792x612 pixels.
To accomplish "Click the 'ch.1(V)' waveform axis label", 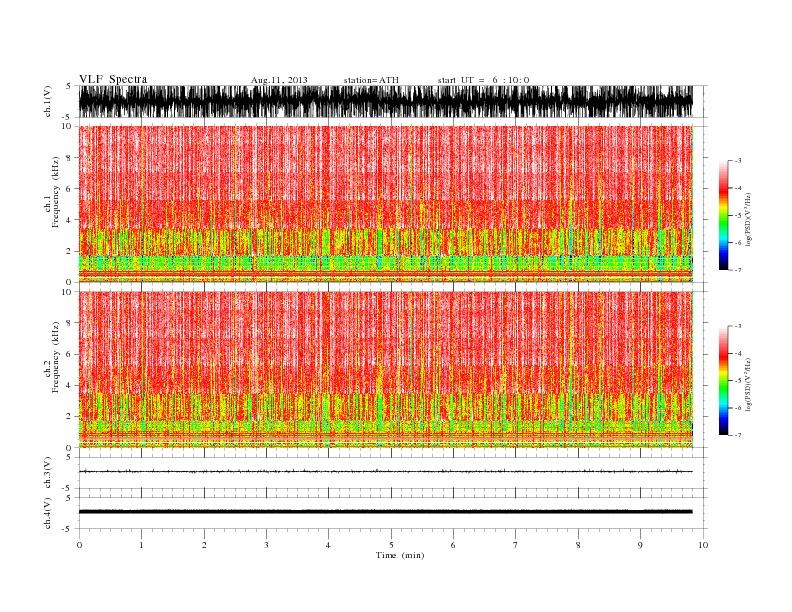I will pyautogui.click(x=48, y=101).
